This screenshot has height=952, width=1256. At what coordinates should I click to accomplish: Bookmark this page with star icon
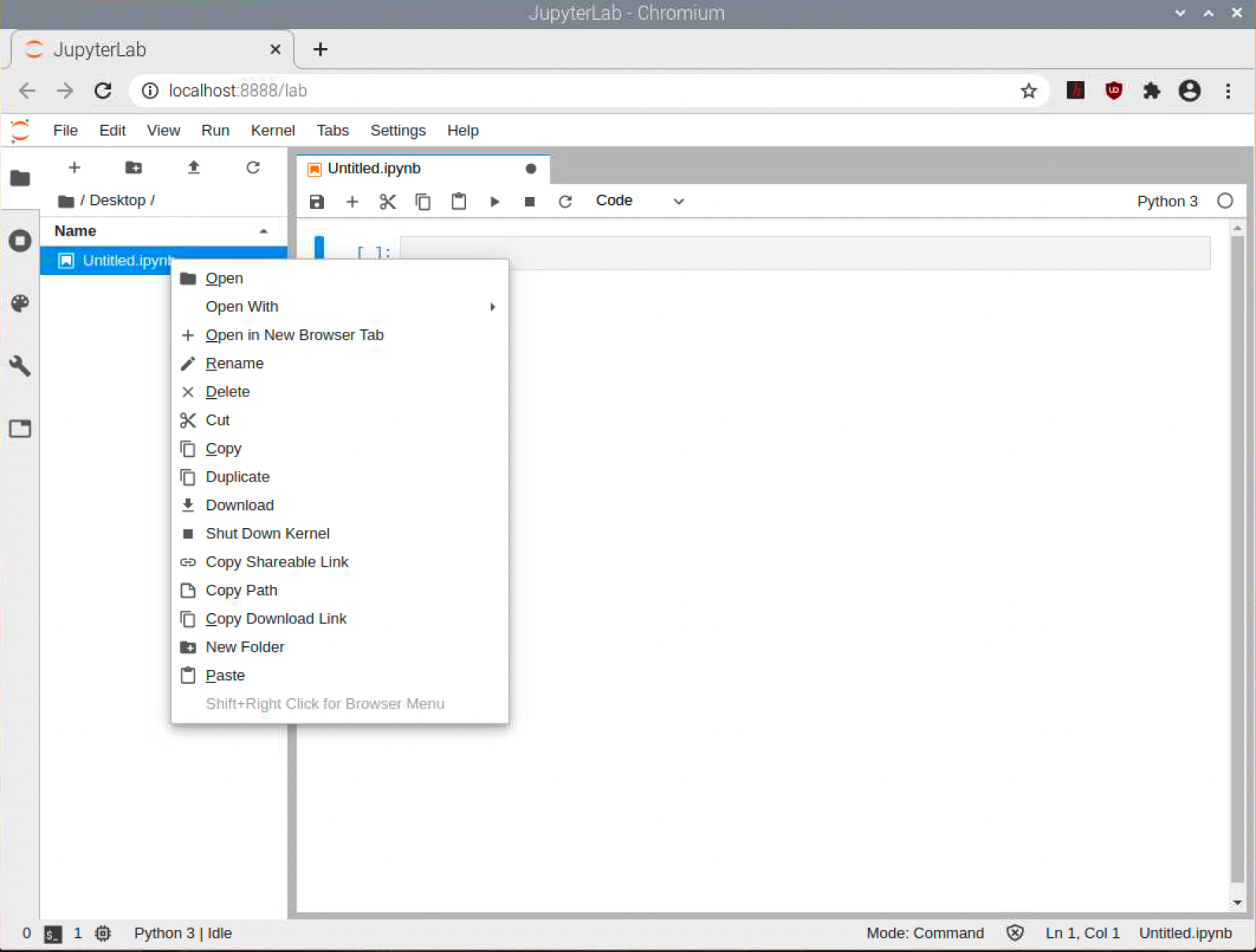tap(1028, 91)
